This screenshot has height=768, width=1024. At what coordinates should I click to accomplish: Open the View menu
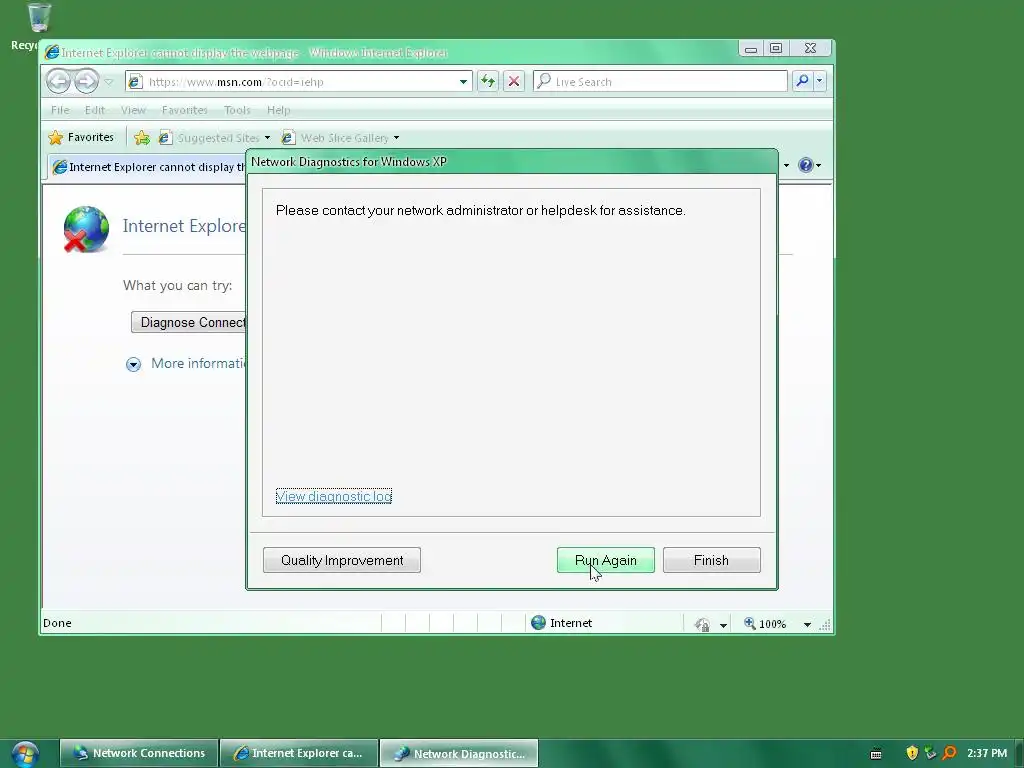tap(133, 110)
